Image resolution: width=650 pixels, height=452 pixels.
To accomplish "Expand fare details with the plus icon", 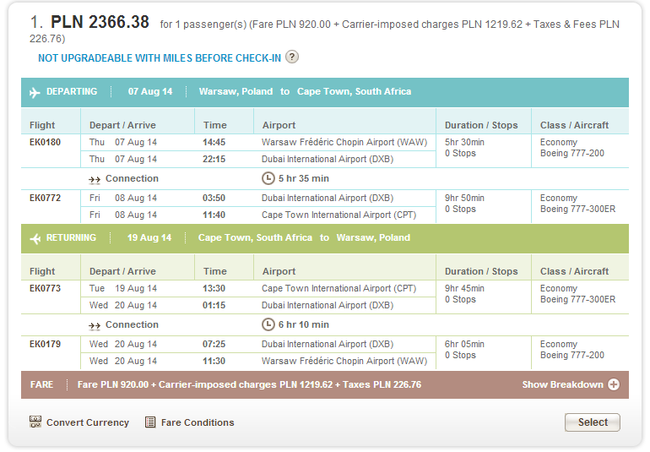I will tap(613, 385).
